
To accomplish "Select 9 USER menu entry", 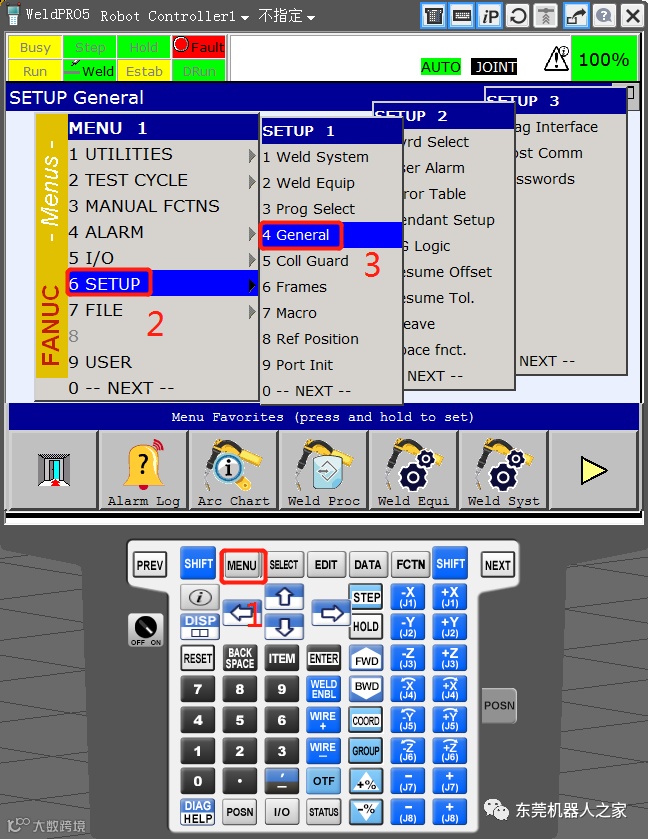I will [163, 362].
